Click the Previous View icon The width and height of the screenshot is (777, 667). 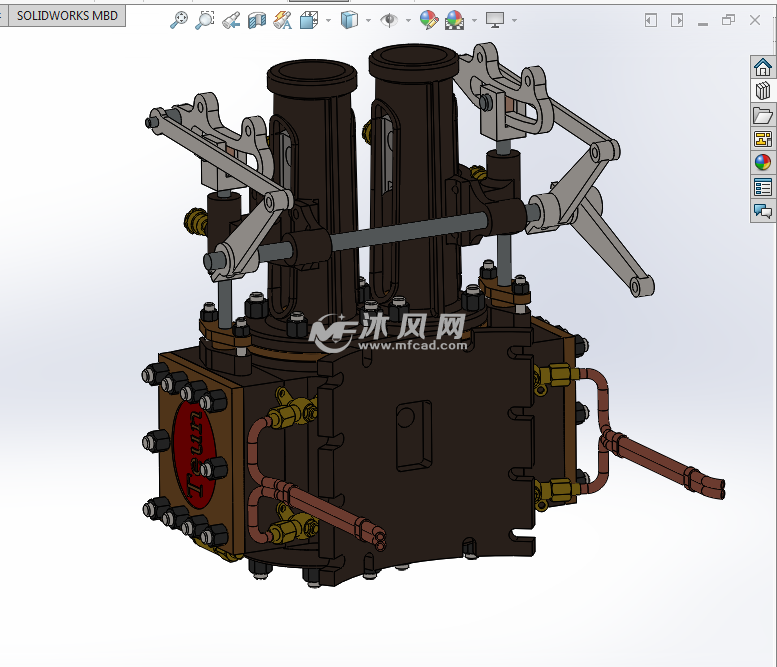point(231,19)
